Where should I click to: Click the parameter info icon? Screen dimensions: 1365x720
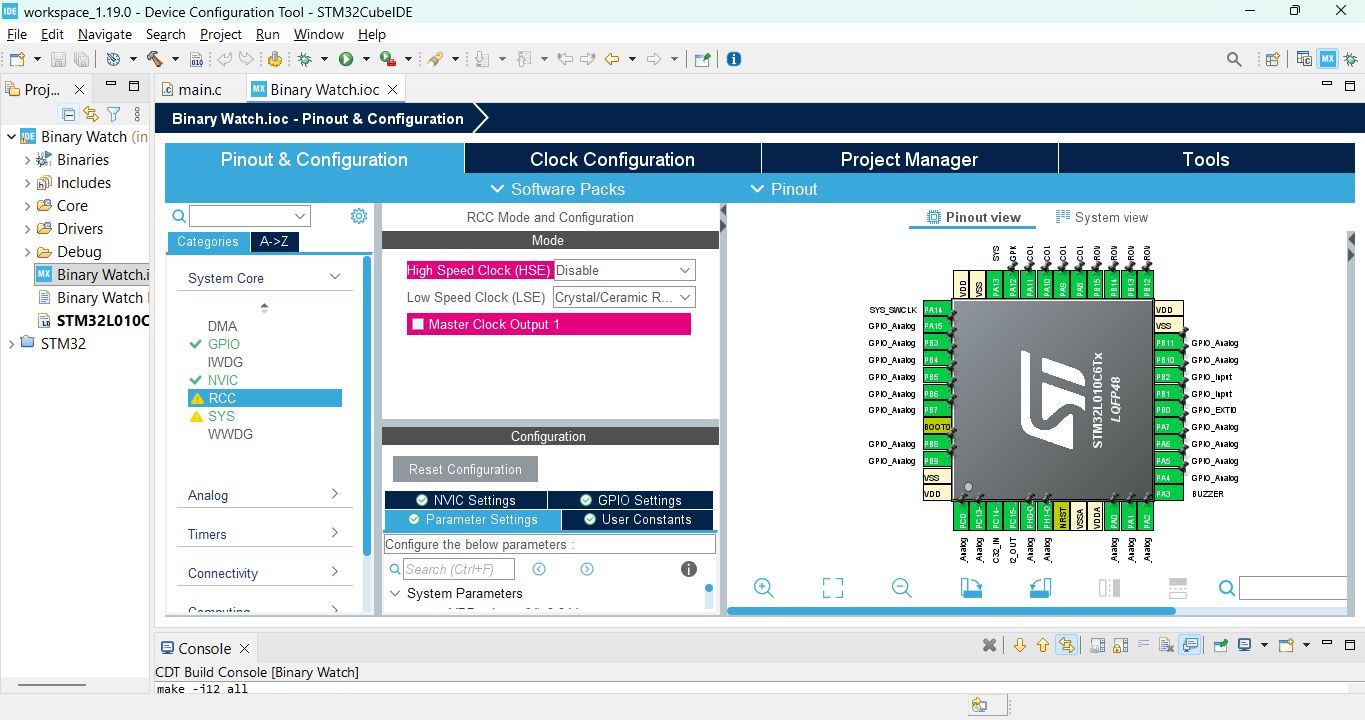click(x=689, y=569)
